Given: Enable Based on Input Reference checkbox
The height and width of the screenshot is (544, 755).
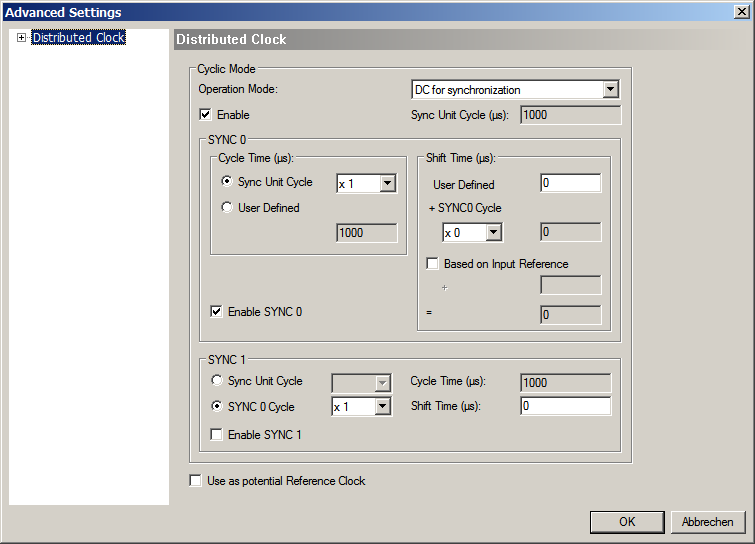Looking at the screenshot, I should point(433,264).
